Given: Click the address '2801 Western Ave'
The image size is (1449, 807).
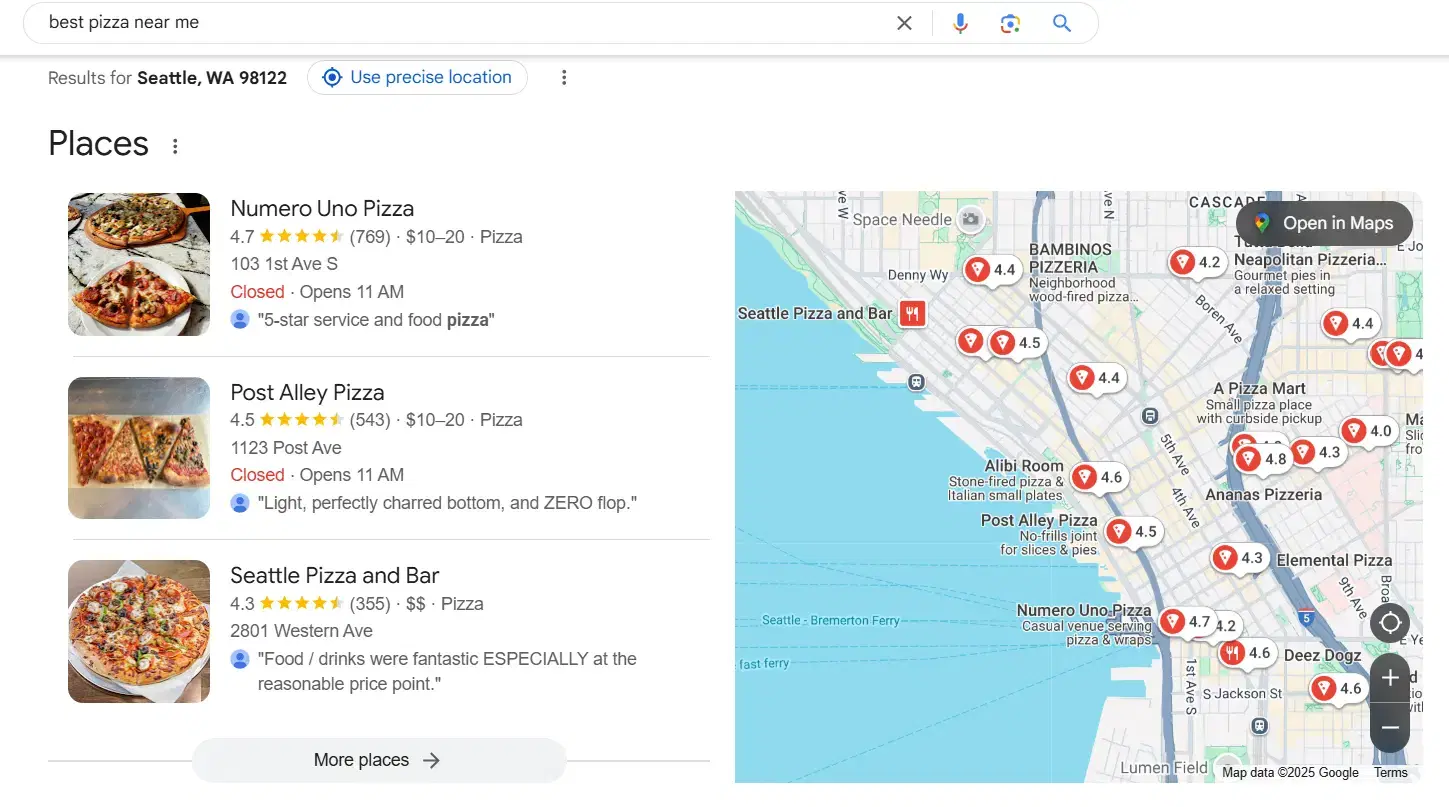Looking at the screenshot, I should click(x=301, y=631).
